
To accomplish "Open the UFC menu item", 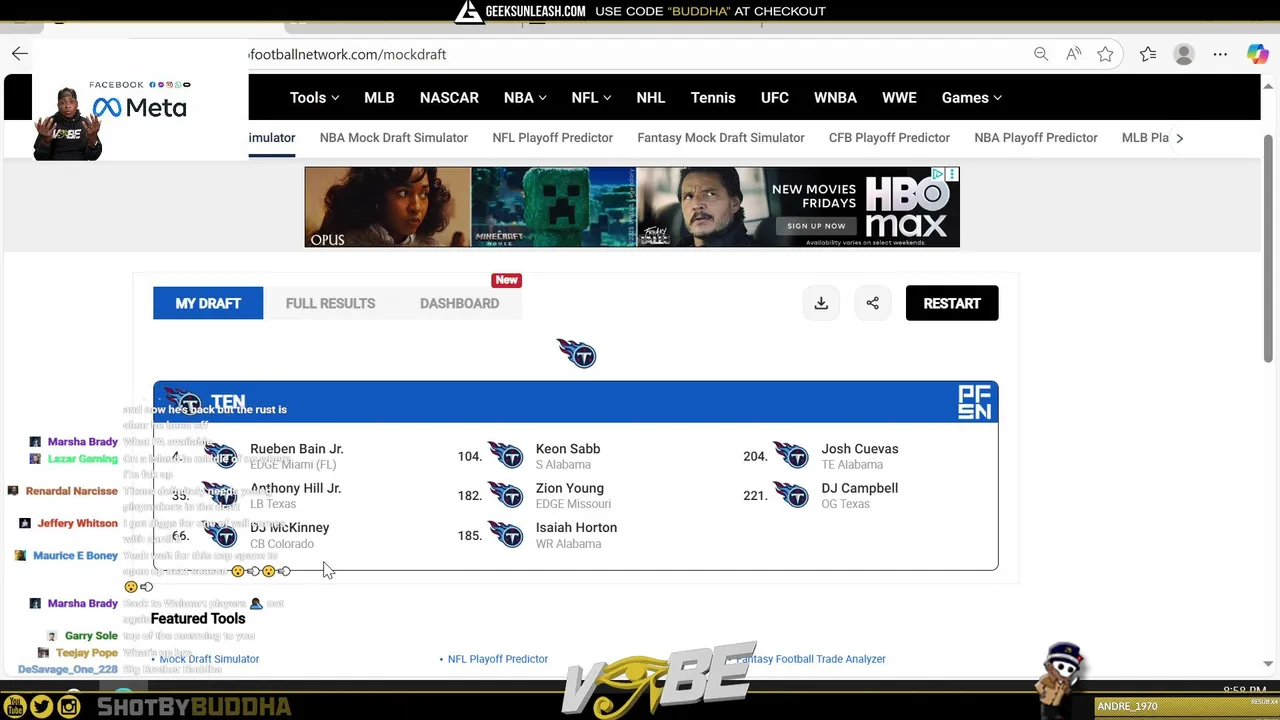I will coord(775,97).
